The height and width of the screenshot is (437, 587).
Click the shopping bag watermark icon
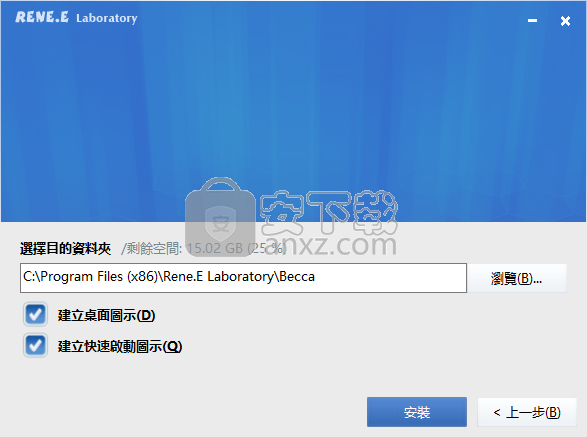coord(220,216)
